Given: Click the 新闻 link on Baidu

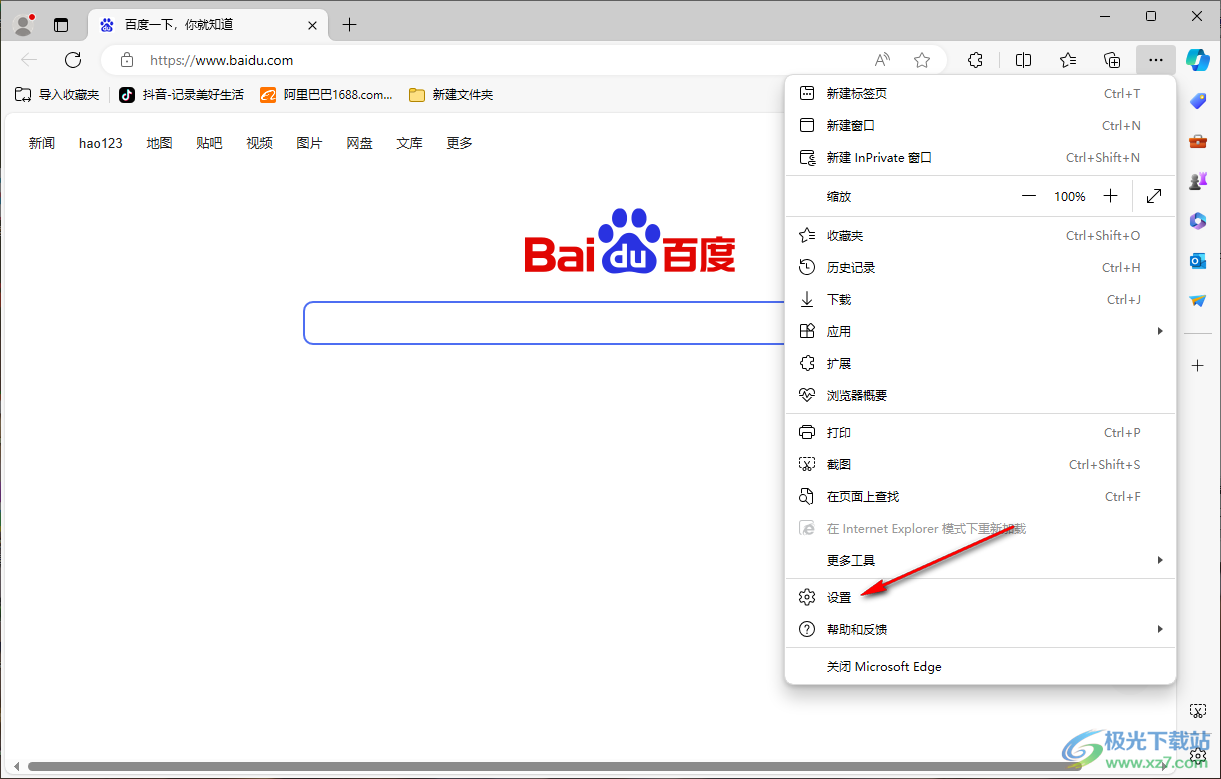Looking at the screenshot, I should (x=42, y=143).
